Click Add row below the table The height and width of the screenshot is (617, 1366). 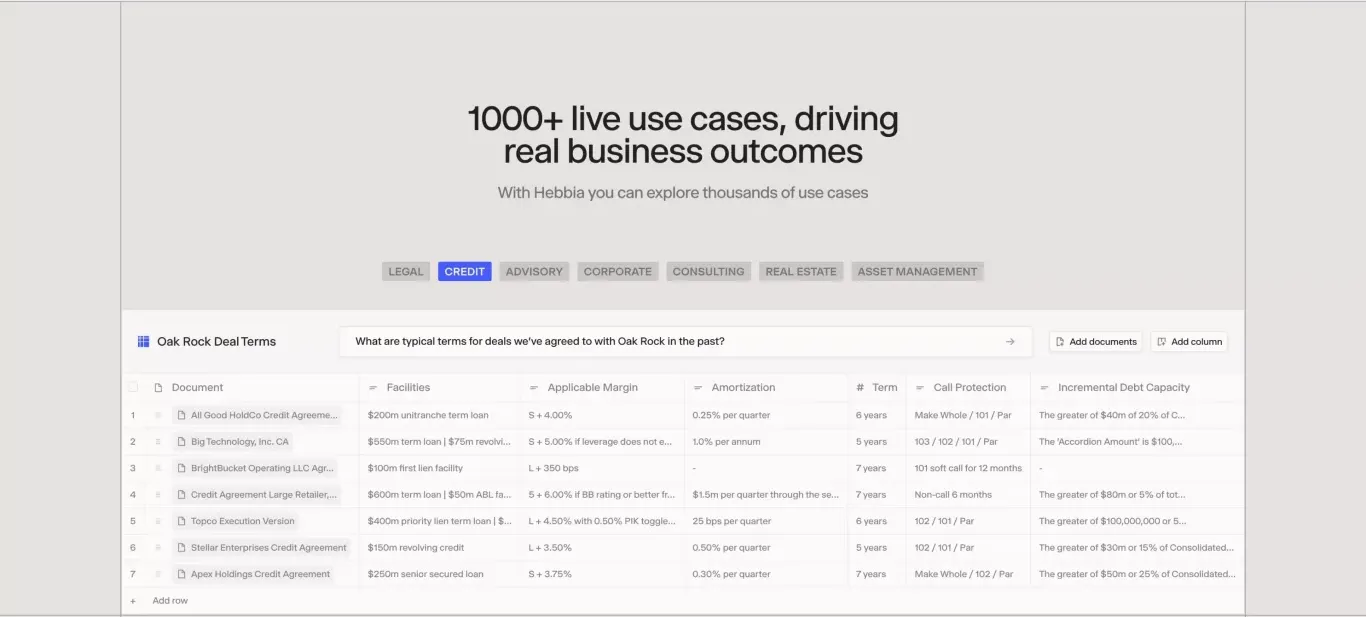pos(170,601)
